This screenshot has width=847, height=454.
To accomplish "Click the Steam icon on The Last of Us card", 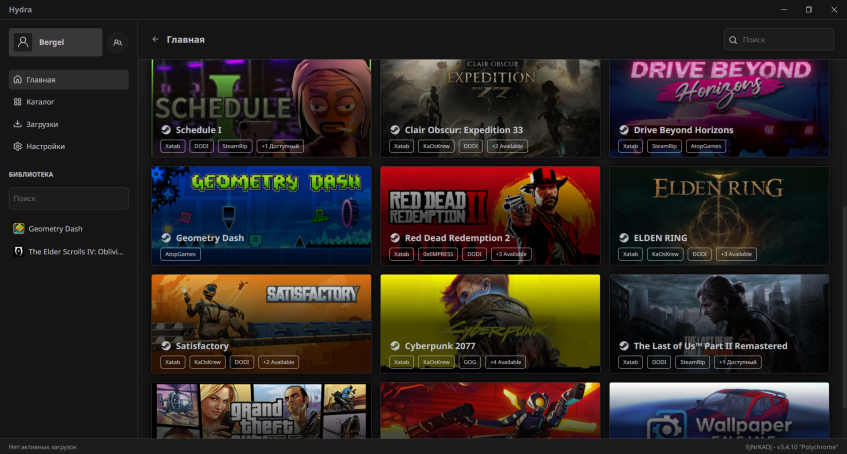I will click(624, 346).
